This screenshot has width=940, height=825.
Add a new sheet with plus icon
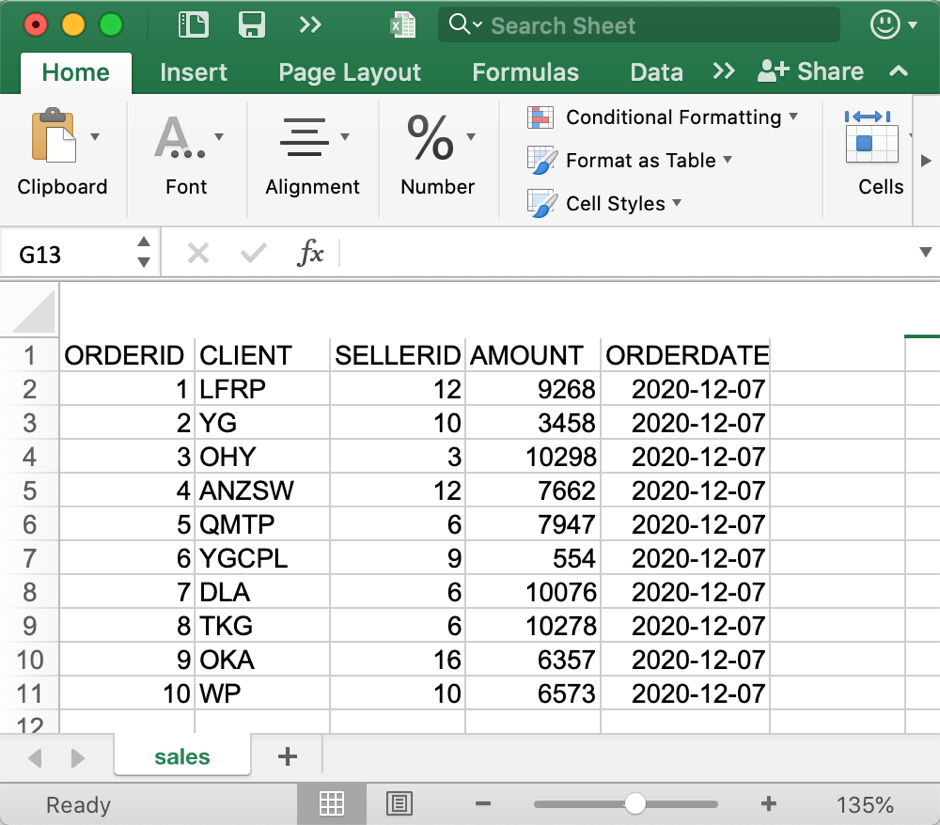[x=287, y=756]
